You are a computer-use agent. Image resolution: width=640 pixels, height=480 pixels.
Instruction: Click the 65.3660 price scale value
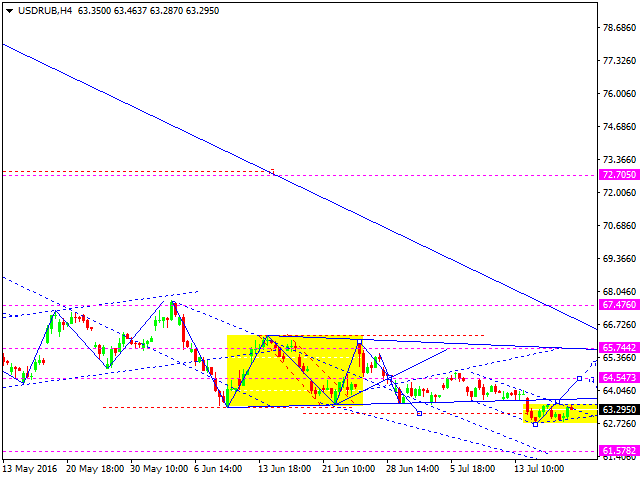tap(620, 358)
